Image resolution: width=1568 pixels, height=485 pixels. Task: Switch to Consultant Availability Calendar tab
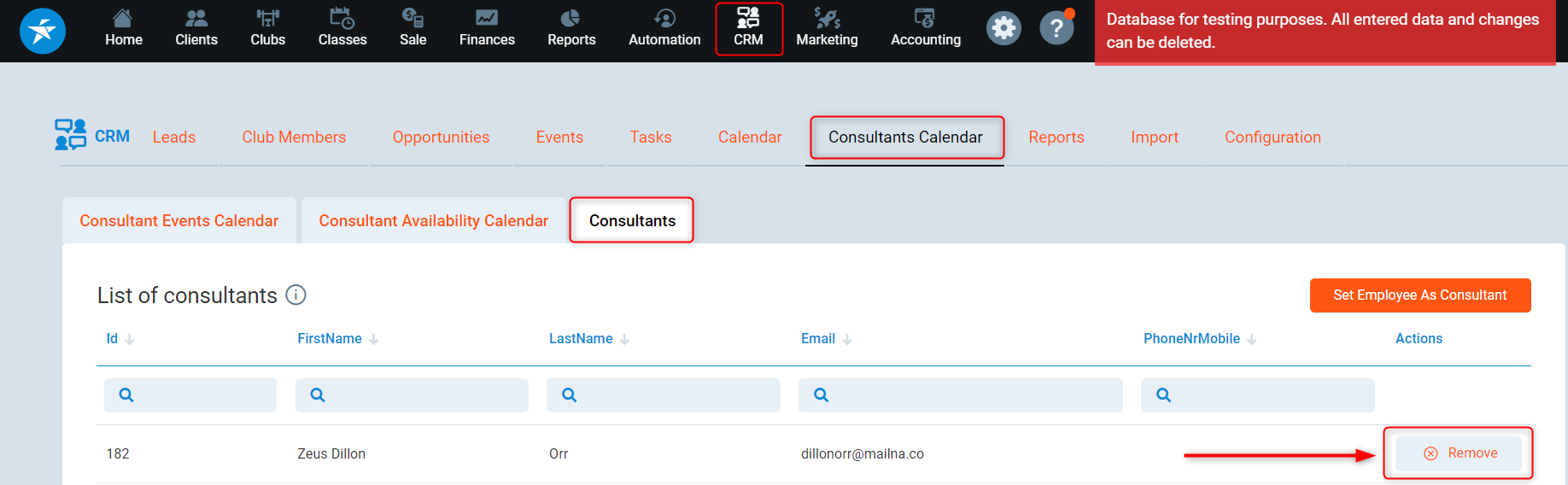coord(433,221)
